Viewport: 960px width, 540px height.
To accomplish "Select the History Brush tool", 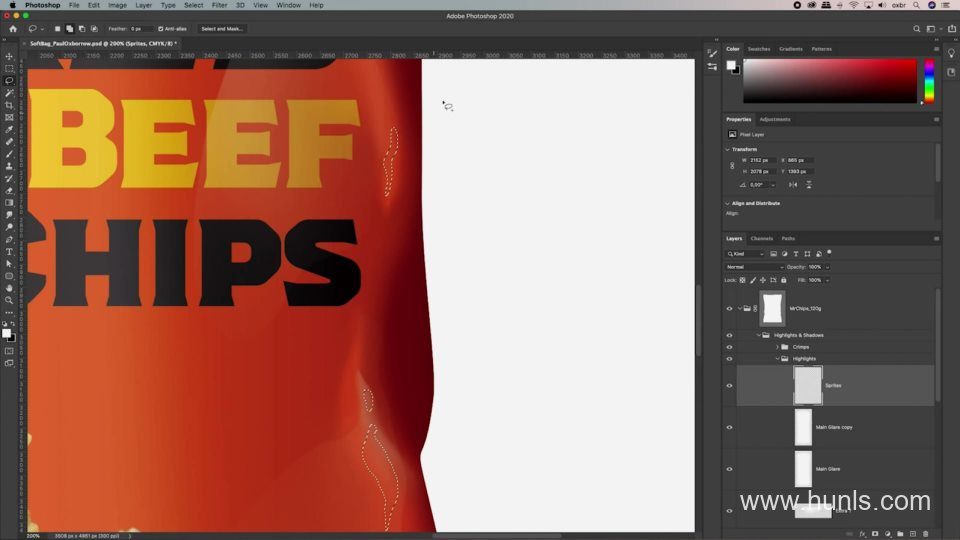I will point(9,179).
